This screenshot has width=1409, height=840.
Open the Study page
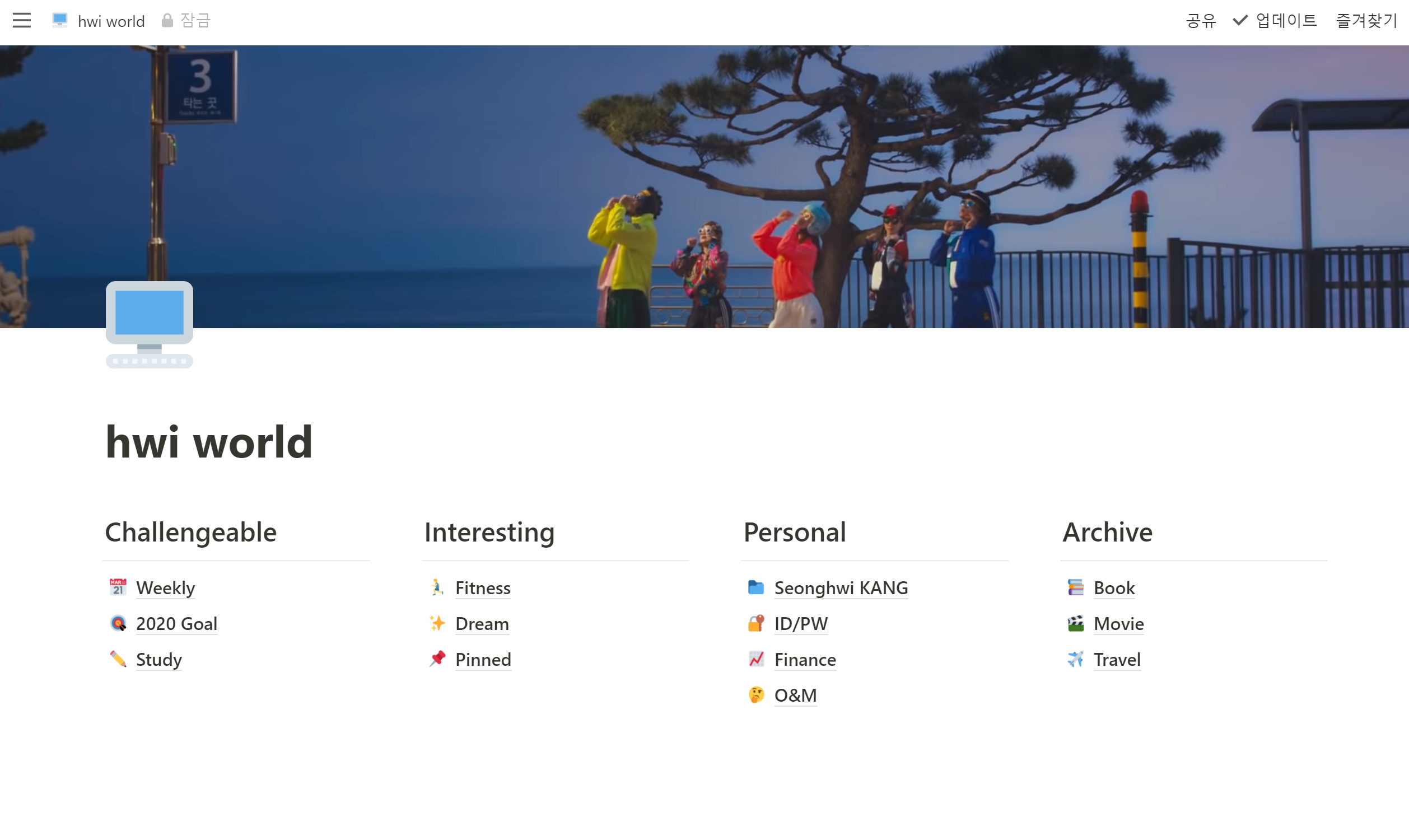point(159,660)
